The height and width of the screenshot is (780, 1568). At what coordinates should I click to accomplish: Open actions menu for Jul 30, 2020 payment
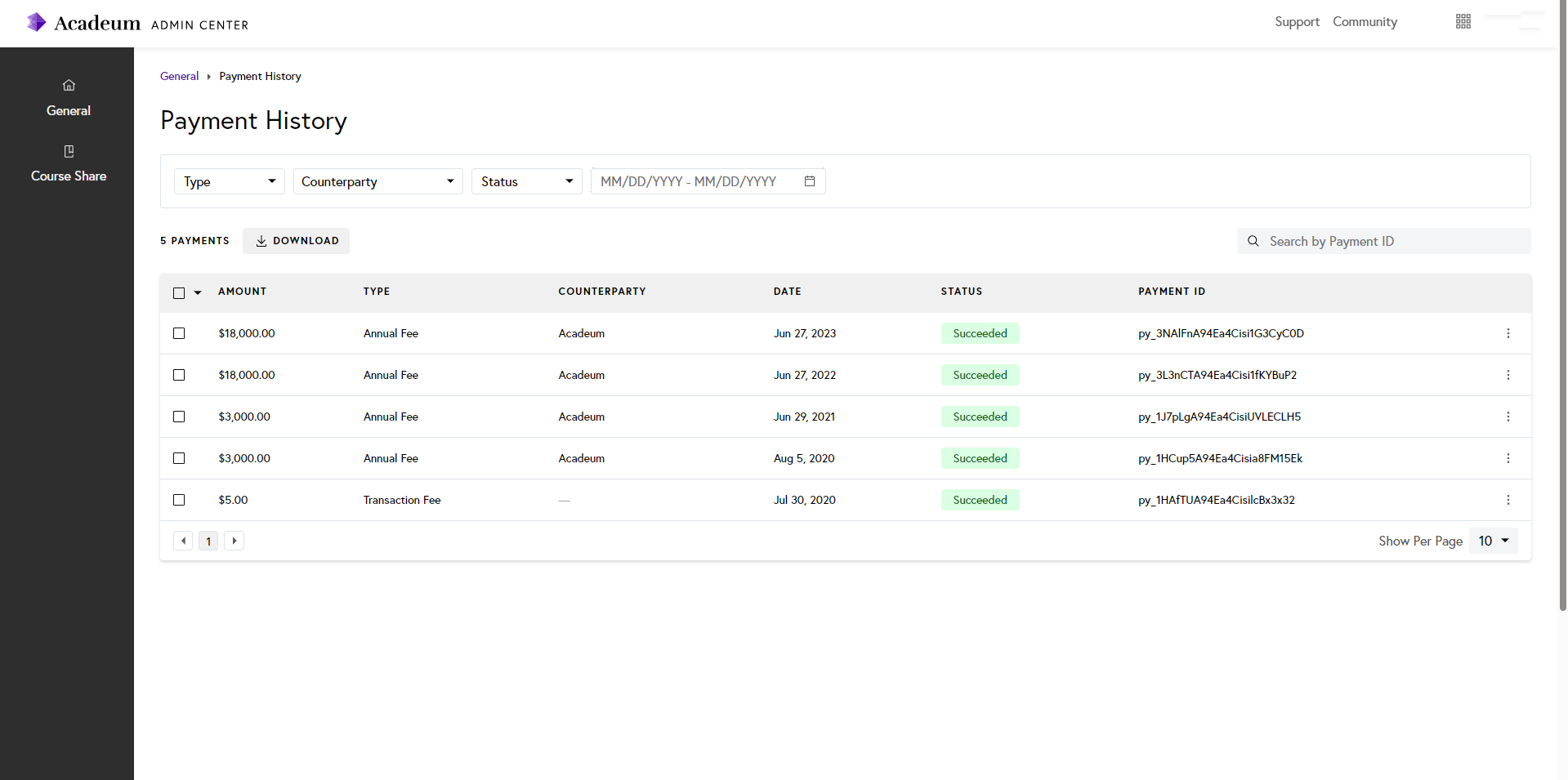tap(1508, 500)
